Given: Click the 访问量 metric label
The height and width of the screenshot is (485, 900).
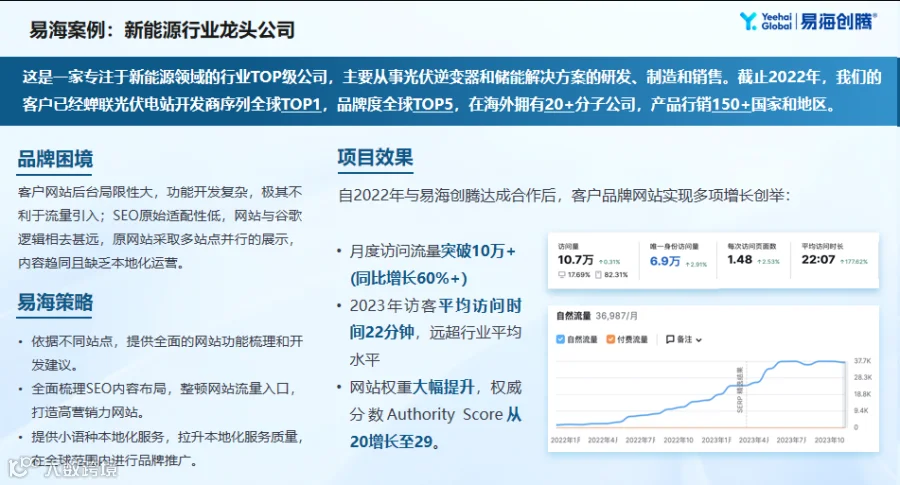Looking at the screenshot, I should click(x=568, y=246).
